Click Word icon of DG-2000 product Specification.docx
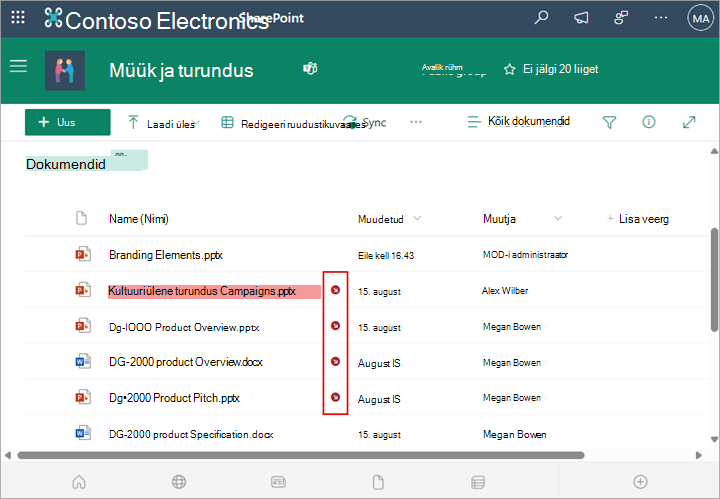Image resolution: width=720 pixels, height=499 pixels. [x=83, y=433]
